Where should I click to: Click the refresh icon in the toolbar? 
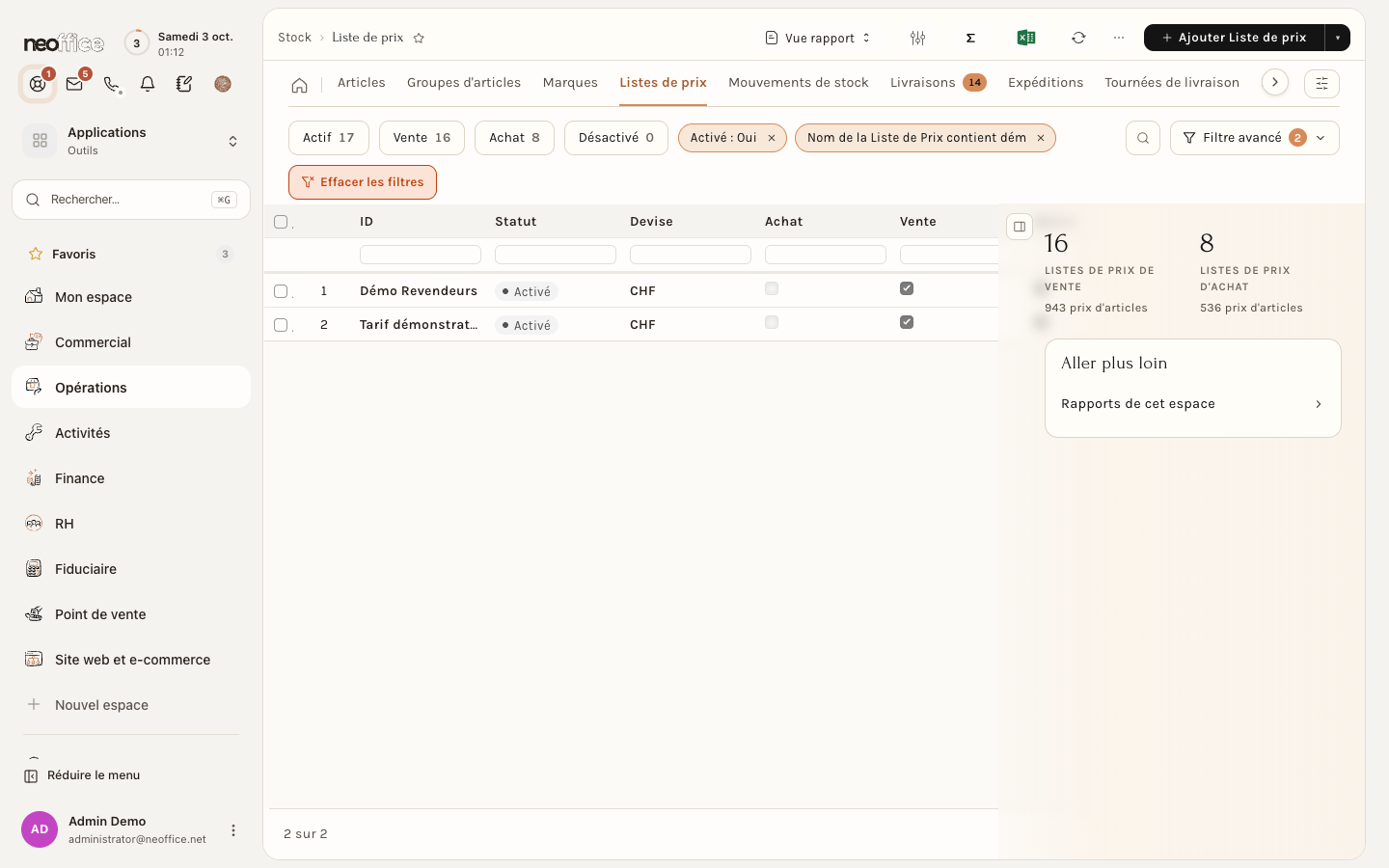[x=1078, y=38]
